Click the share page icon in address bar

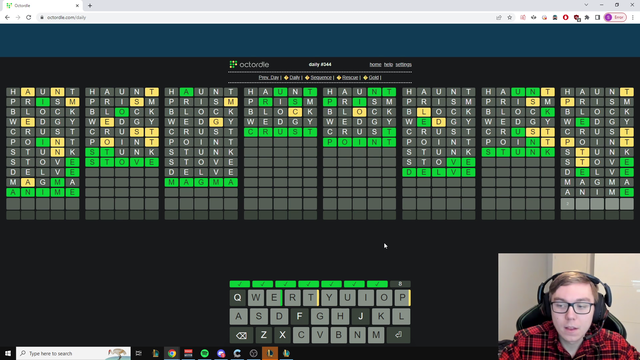pos(499,18)
